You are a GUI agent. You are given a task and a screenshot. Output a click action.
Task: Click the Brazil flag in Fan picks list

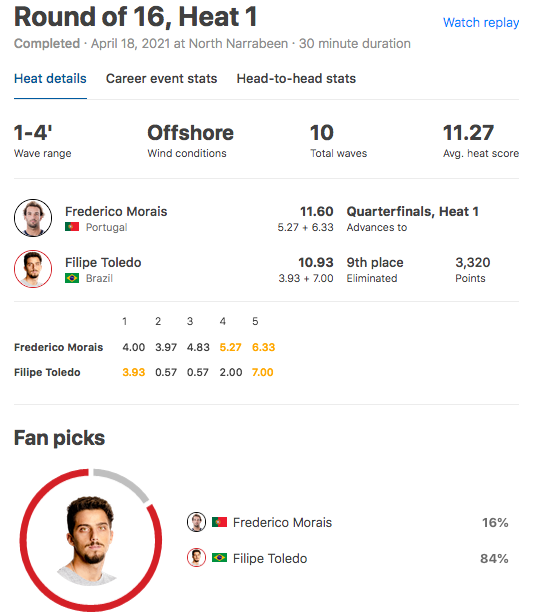click(x=219, y=558)
